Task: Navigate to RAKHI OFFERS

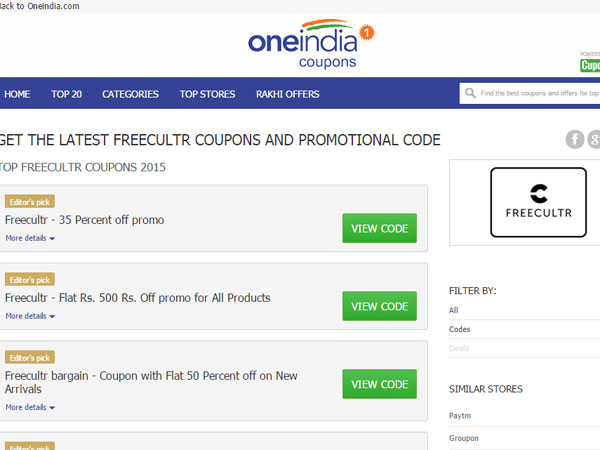Action: 287,94
